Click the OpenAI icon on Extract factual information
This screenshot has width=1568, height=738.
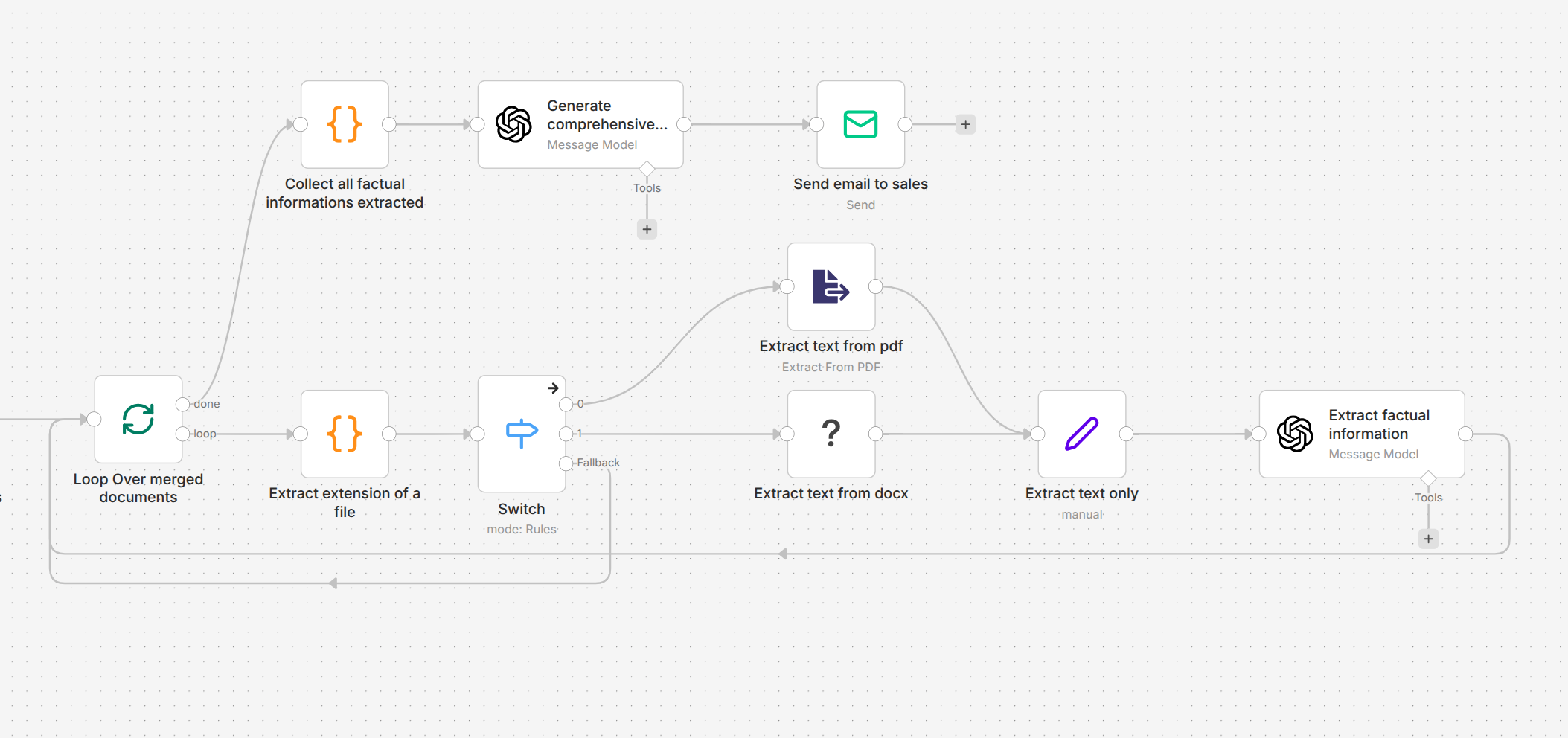coord(1295,434)
